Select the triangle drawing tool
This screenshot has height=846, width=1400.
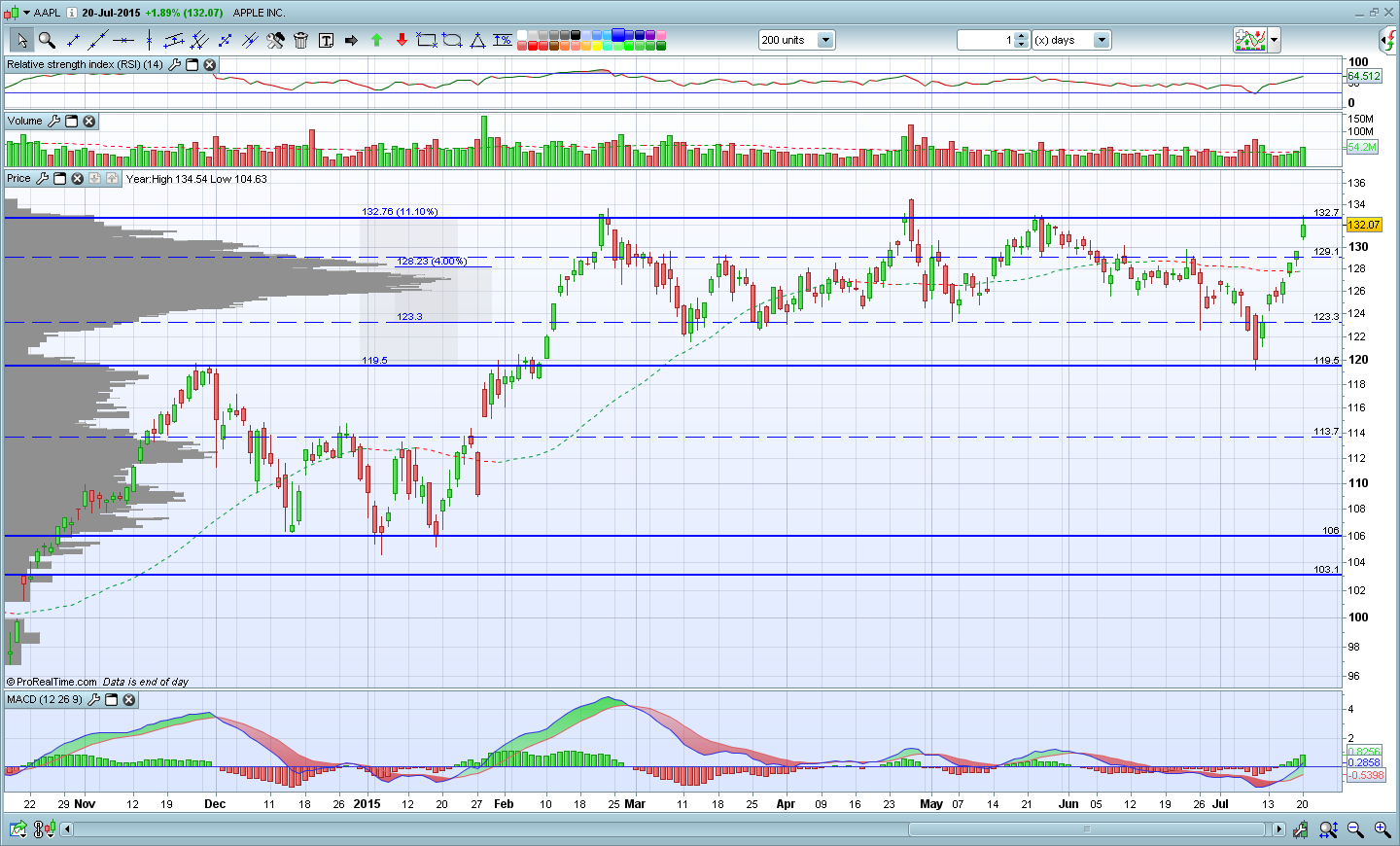click(477, 40)
